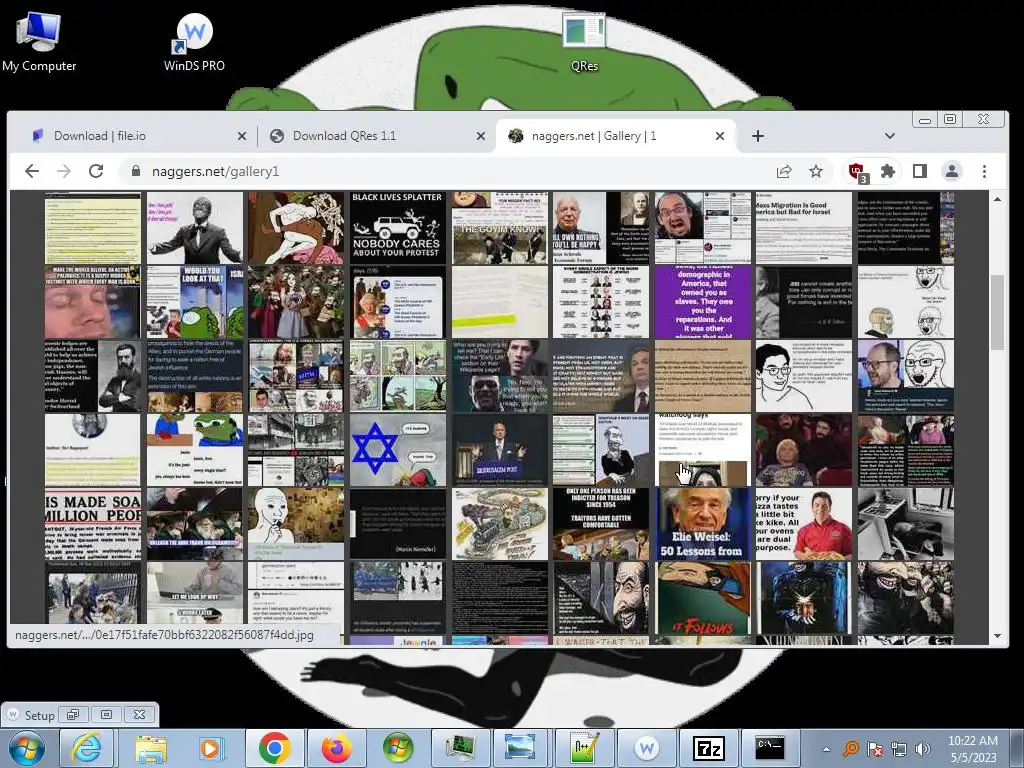Open Windows Explorer folder in taskbar
Image resolution: width=1024 pixels, height=768 pixels.
[150, 748]
